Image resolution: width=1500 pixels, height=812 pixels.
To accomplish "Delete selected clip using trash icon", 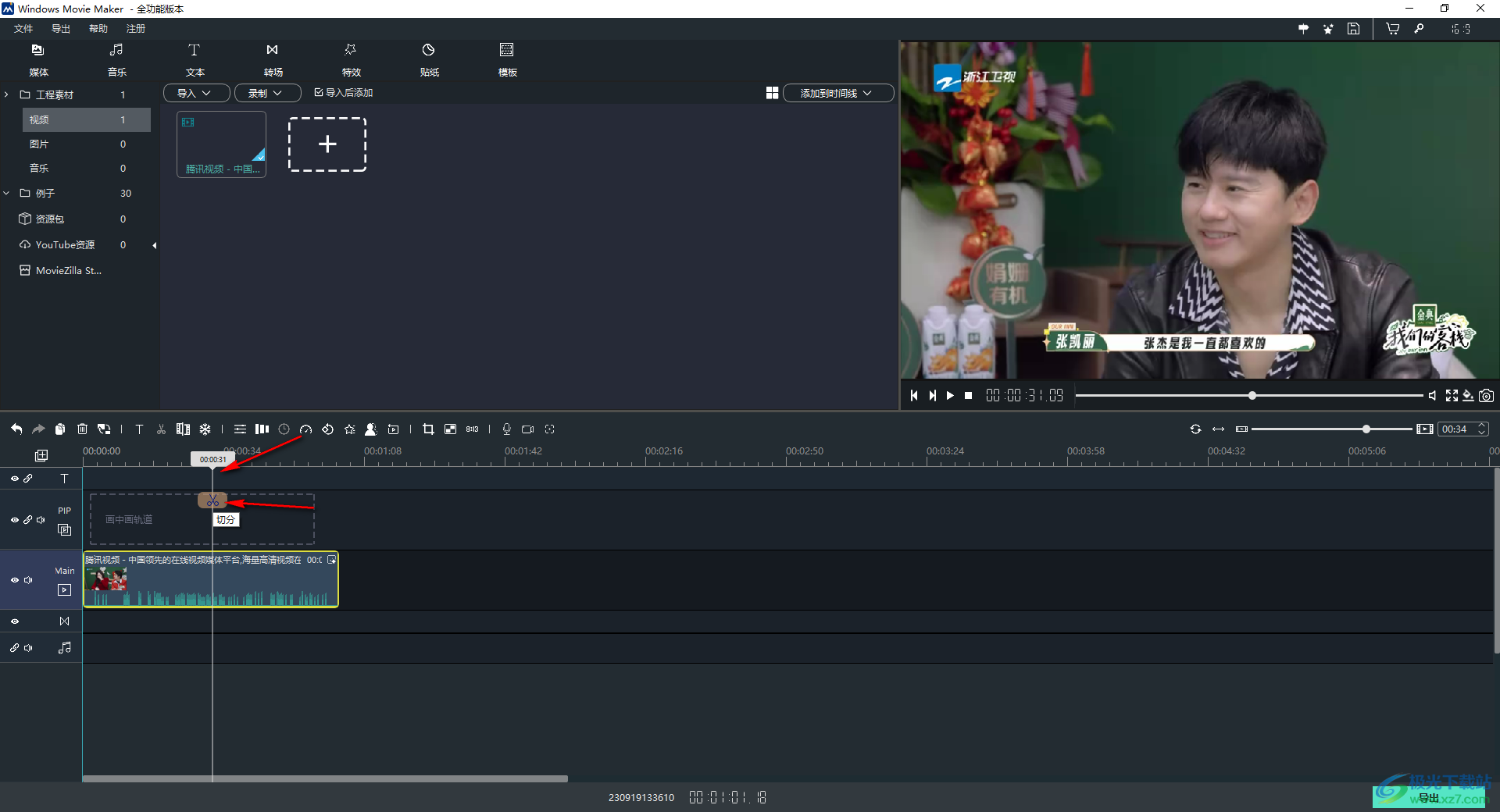I will (82, 429).
